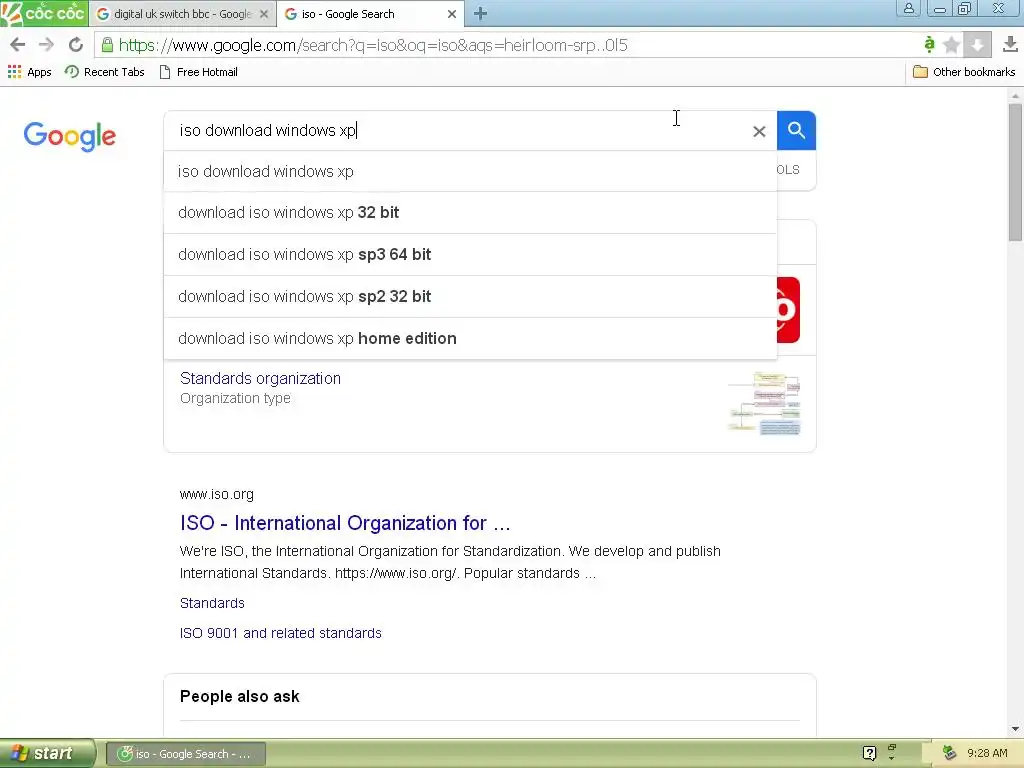Close the 'digital uk switch bbc' tab
The image size is (1024, 768).
[x=264, y=14]
